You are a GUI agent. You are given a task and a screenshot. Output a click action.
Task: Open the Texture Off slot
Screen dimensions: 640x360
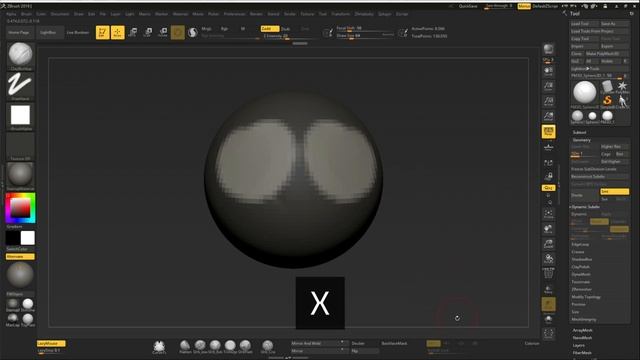pos(20,147)
